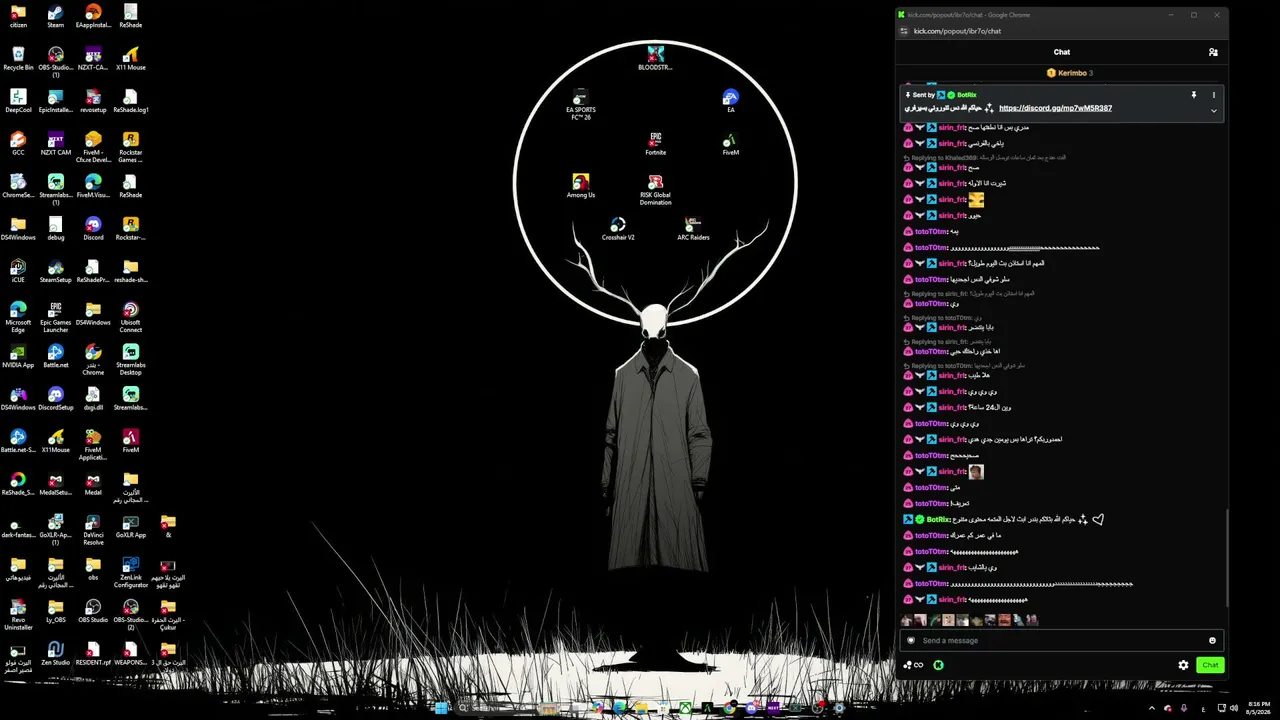Screen dimensions: 1280x720
Task: Select the dxgi.dll file
Action: coord(93,399)
